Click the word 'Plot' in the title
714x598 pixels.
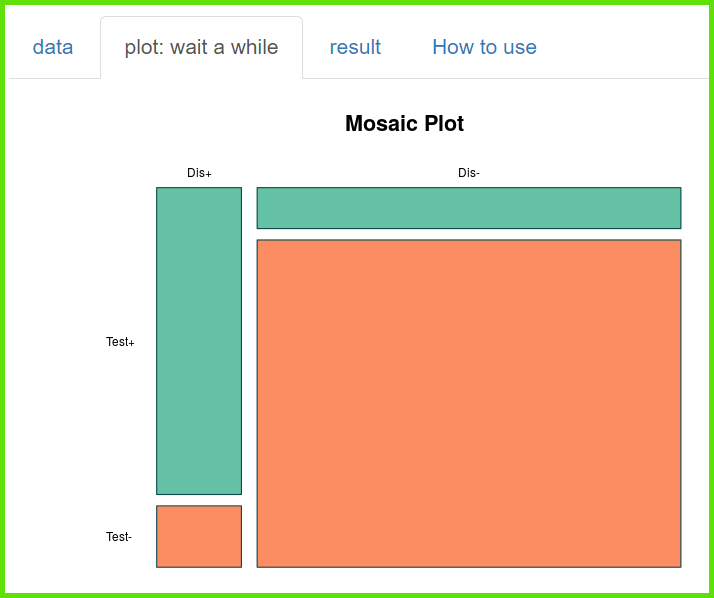tap(444, 124)
